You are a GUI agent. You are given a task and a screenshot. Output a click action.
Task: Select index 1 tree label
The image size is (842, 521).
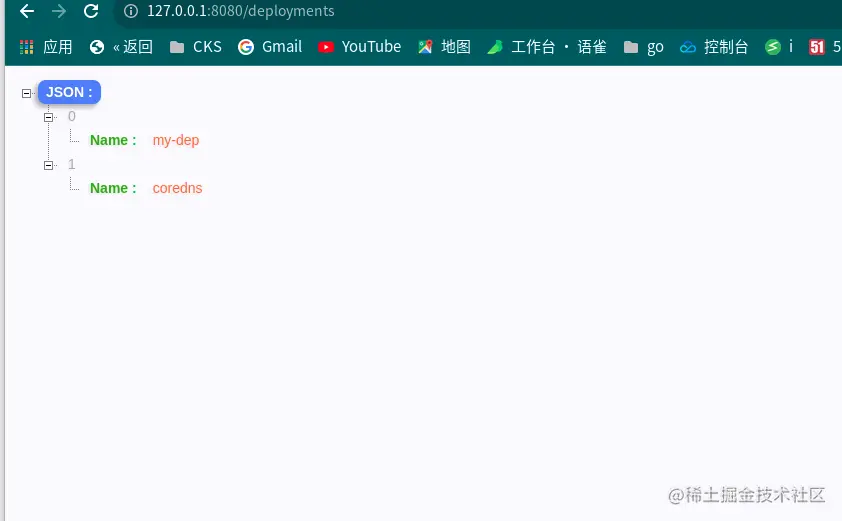[72, 164]
